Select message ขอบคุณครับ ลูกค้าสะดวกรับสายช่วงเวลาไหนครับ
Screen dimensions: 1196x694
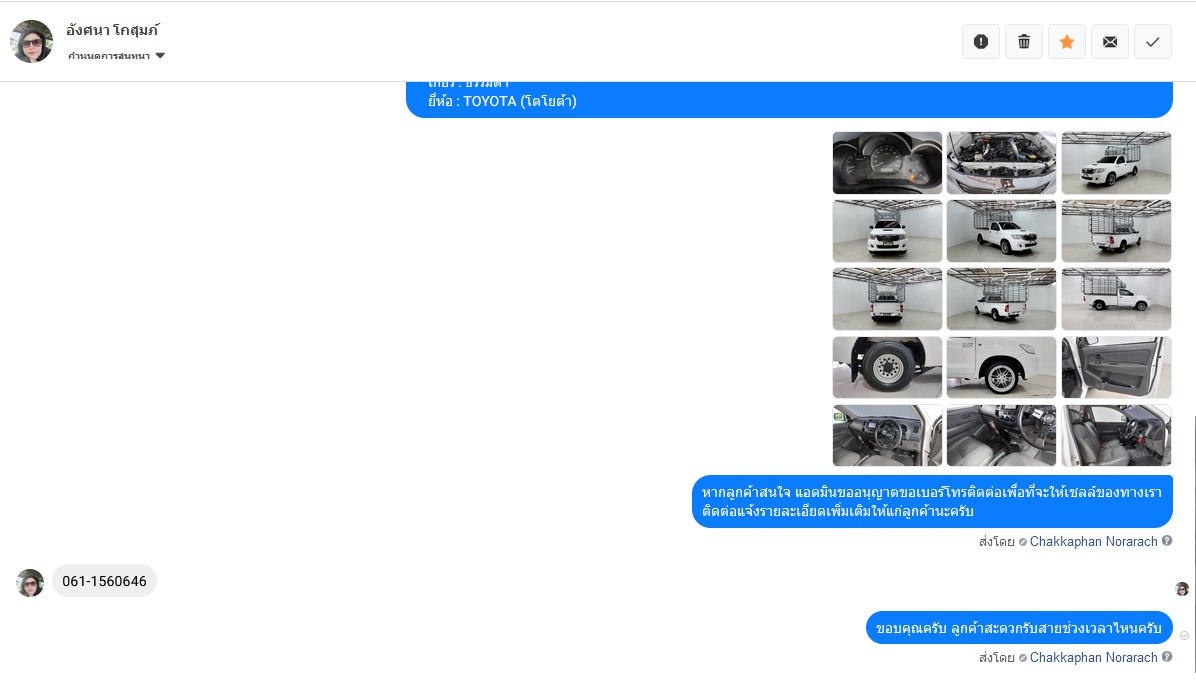click(1019, 628)
